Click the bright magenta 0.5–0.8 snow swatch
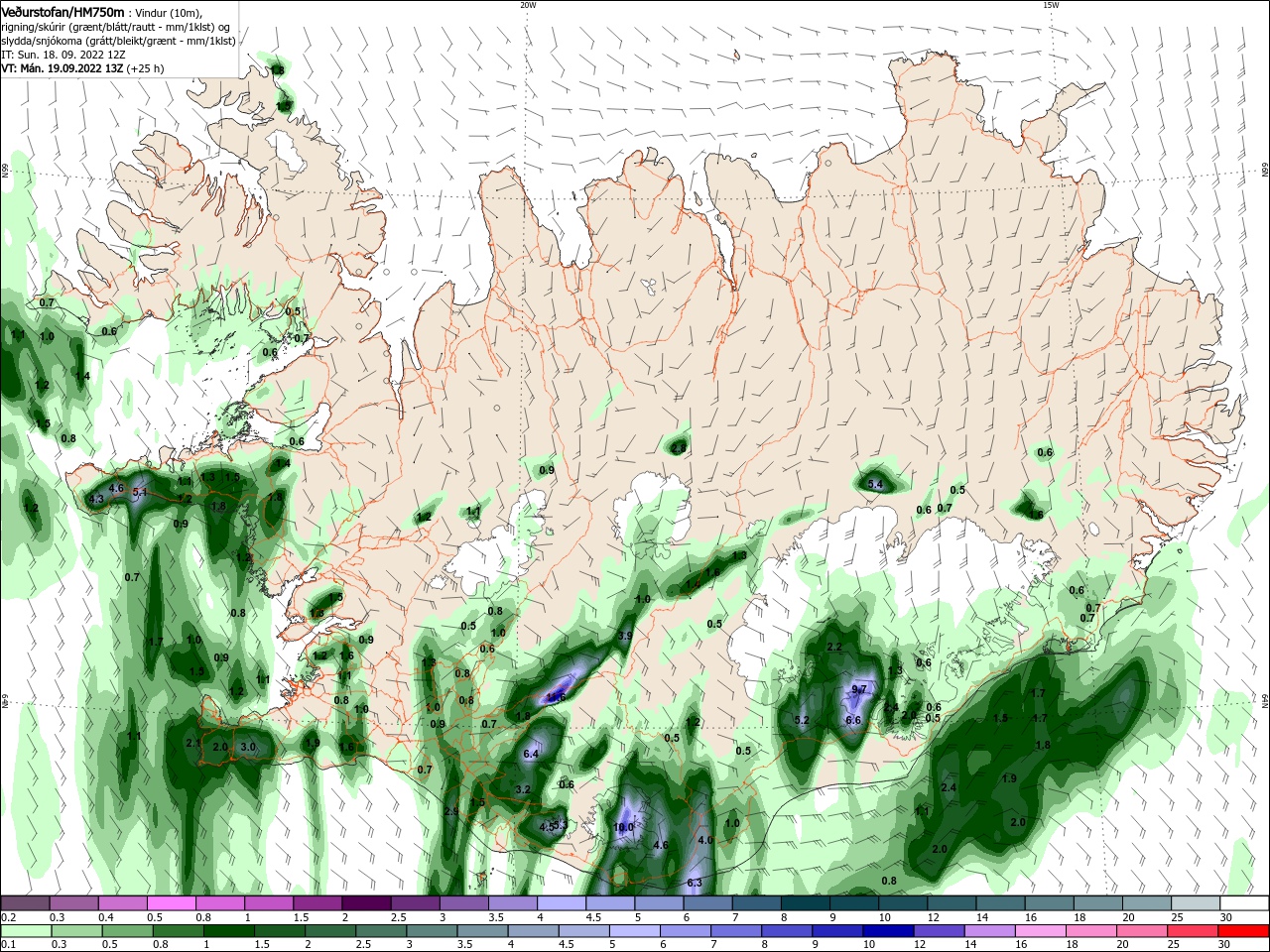Screen dimensions: 1270x952 point(171,903)
